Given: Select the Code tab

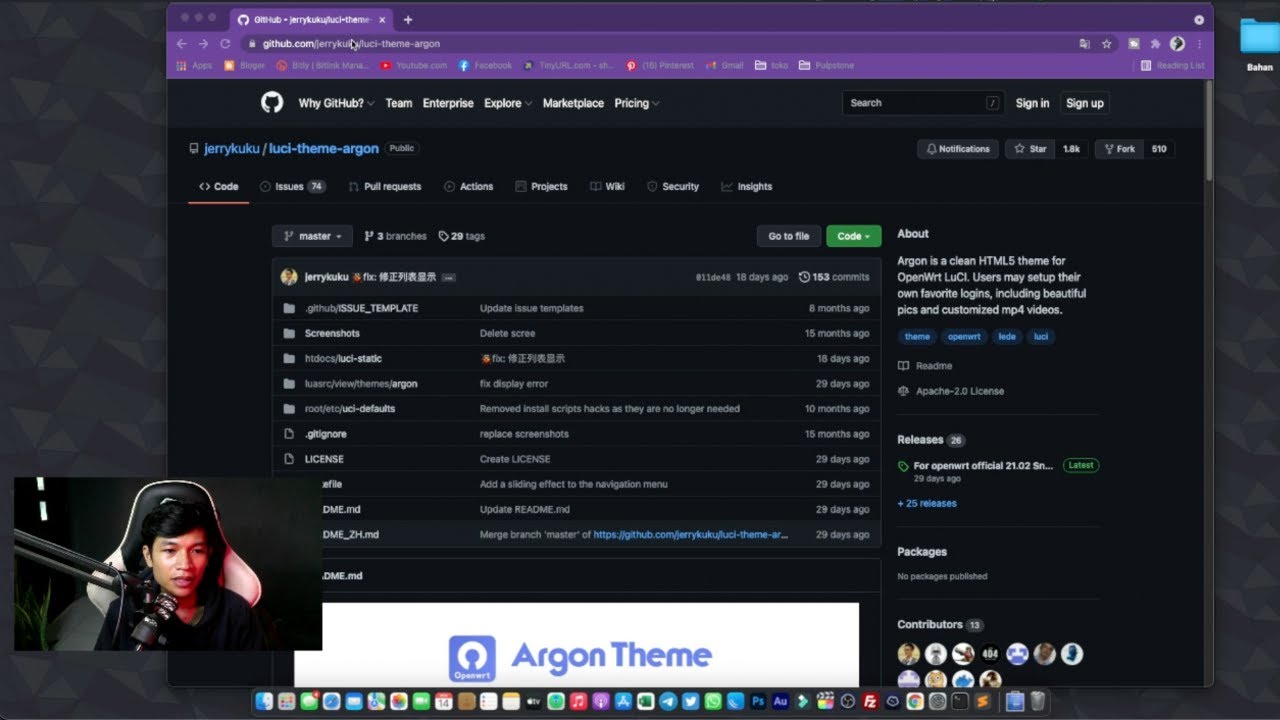Looking at the screenshot, I should 219,186.
